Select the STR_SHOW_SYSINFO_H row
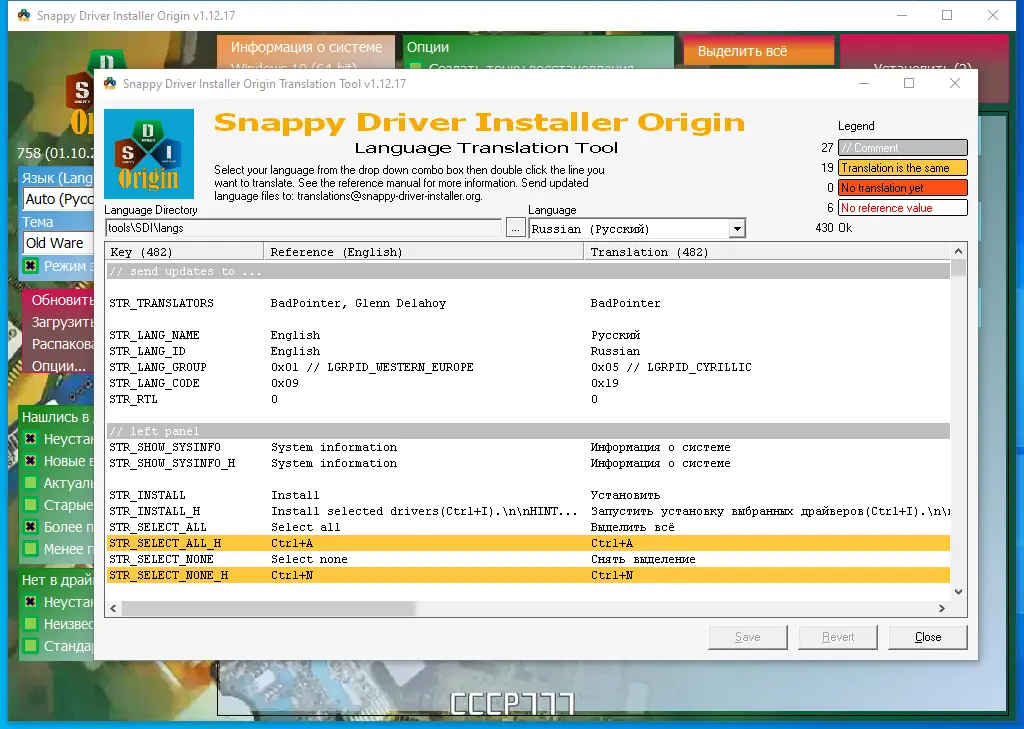 point(528,463)
